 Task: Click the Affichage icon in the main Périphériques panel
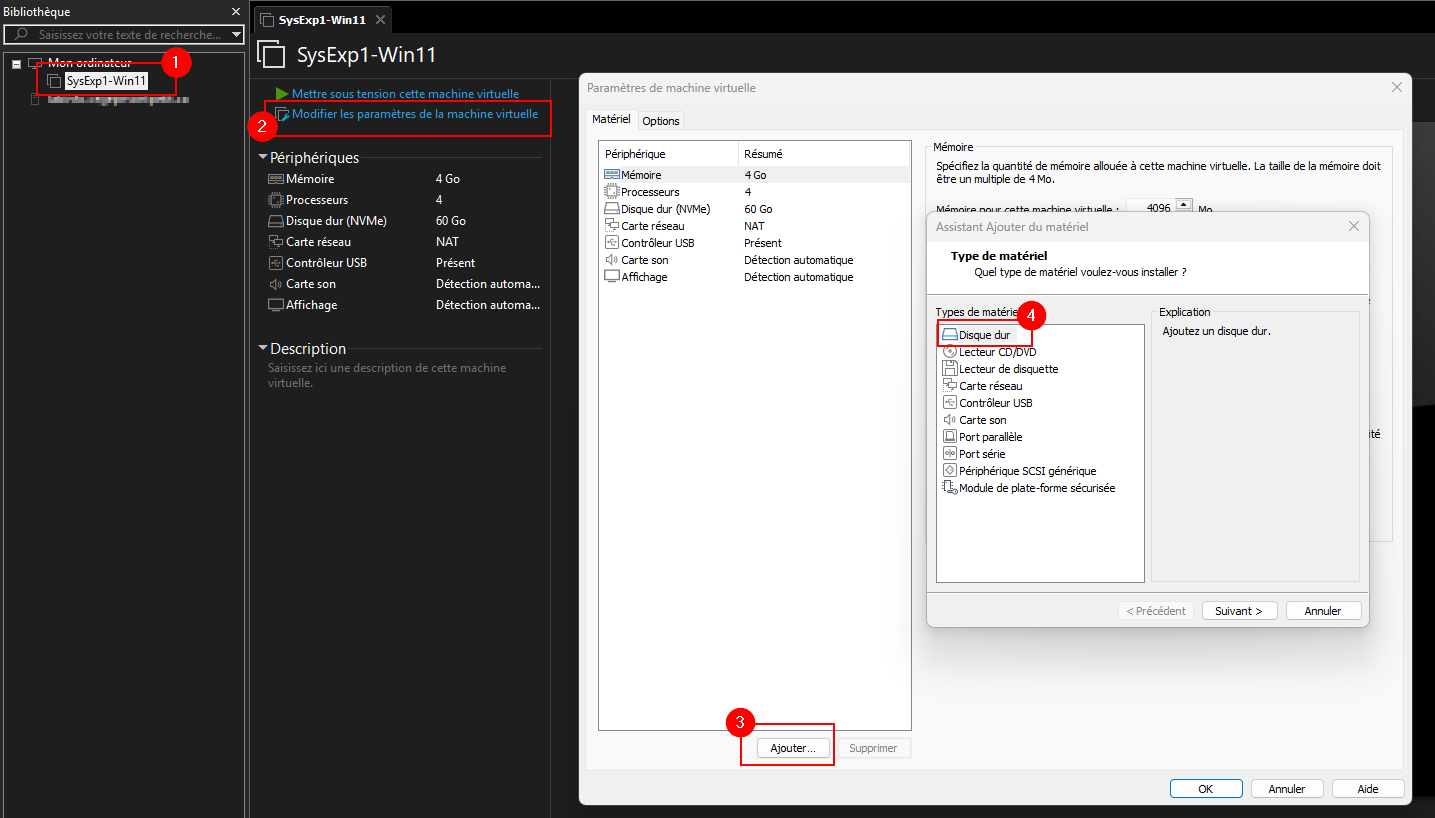(x=276, y=305)
